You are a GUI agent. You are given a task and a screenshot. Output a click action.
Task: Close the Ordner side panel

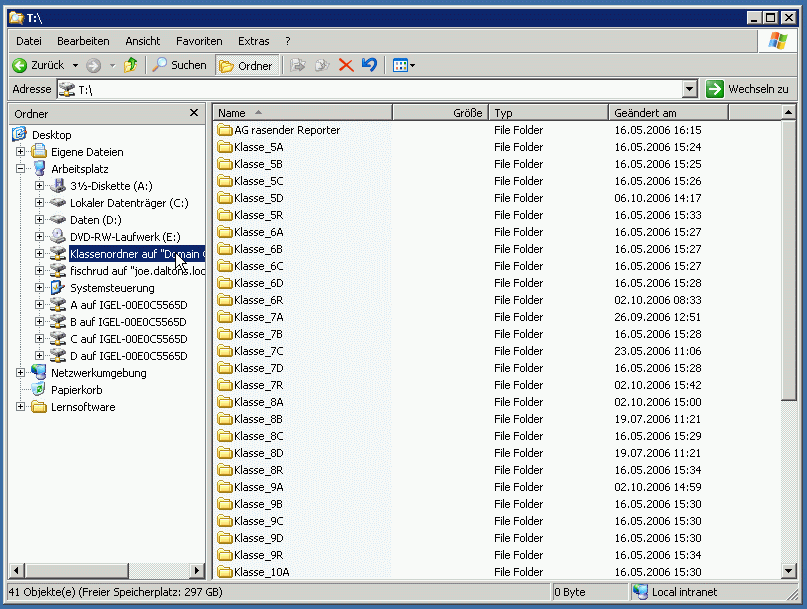pyautogui.click(x=194, y=114)
